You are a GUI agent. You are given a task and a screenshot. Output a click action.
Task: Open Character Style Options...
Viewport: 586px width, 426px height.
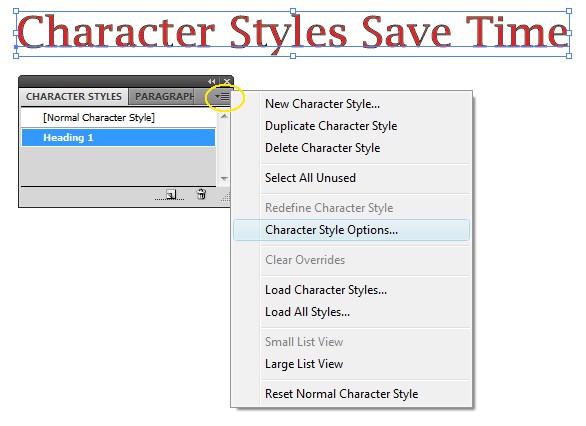click(351, 229)
